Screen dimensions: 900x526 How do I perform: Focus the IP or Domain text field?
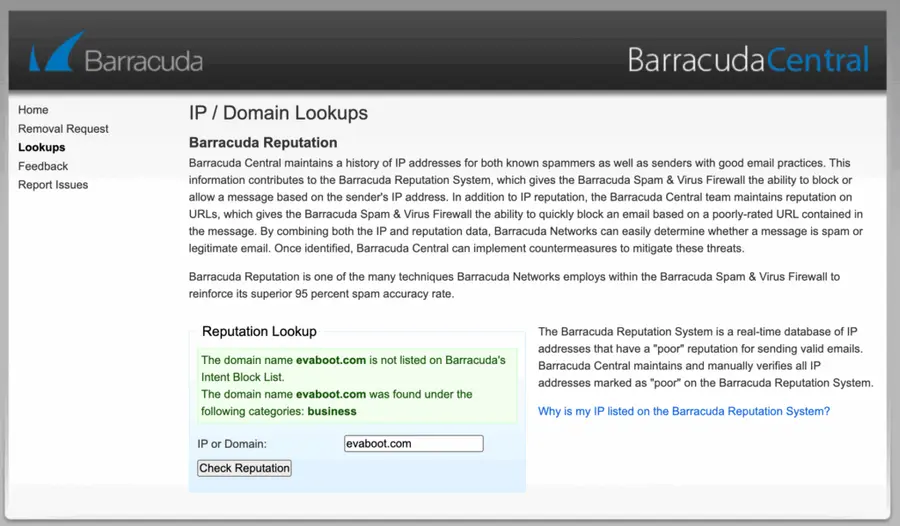point(414,443)
